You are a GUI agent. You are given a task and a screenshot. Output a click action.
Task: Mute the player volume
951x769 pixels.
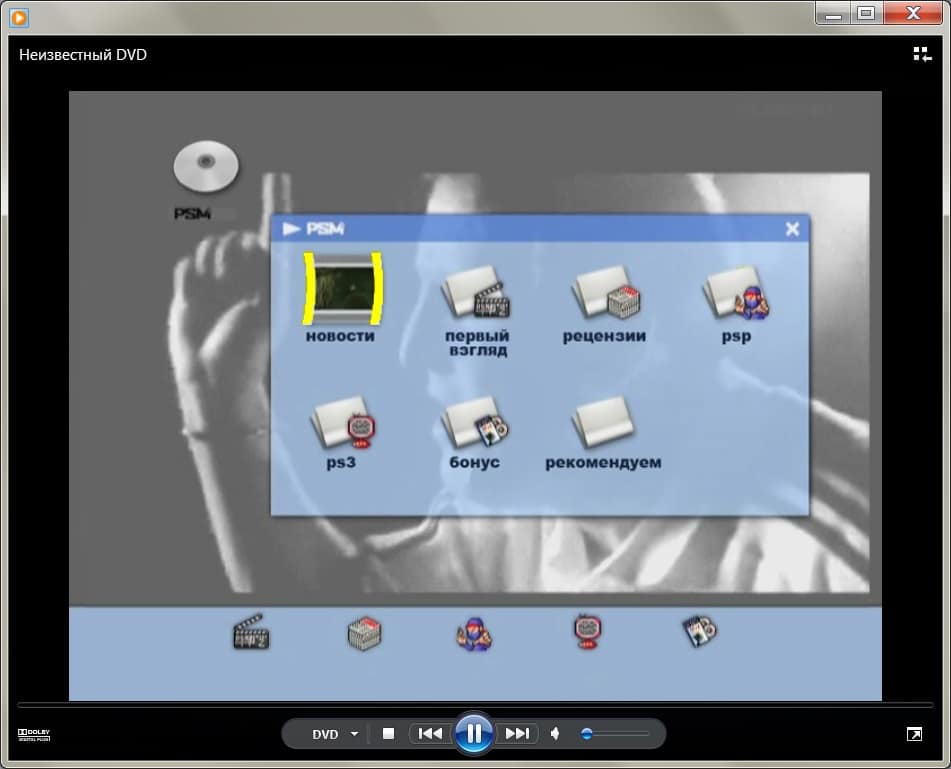[555, 734]
